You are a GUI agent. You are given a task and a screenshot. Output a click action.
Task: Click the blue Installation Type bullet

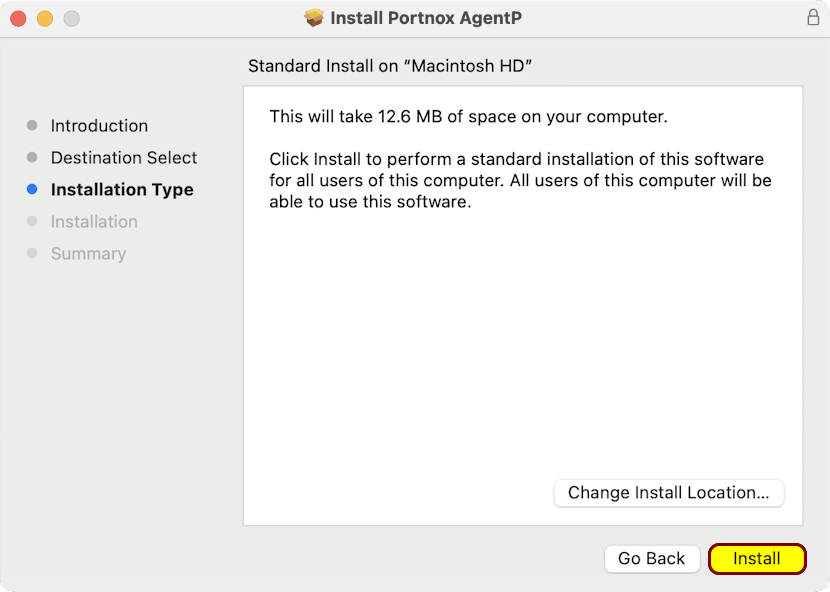32,189
